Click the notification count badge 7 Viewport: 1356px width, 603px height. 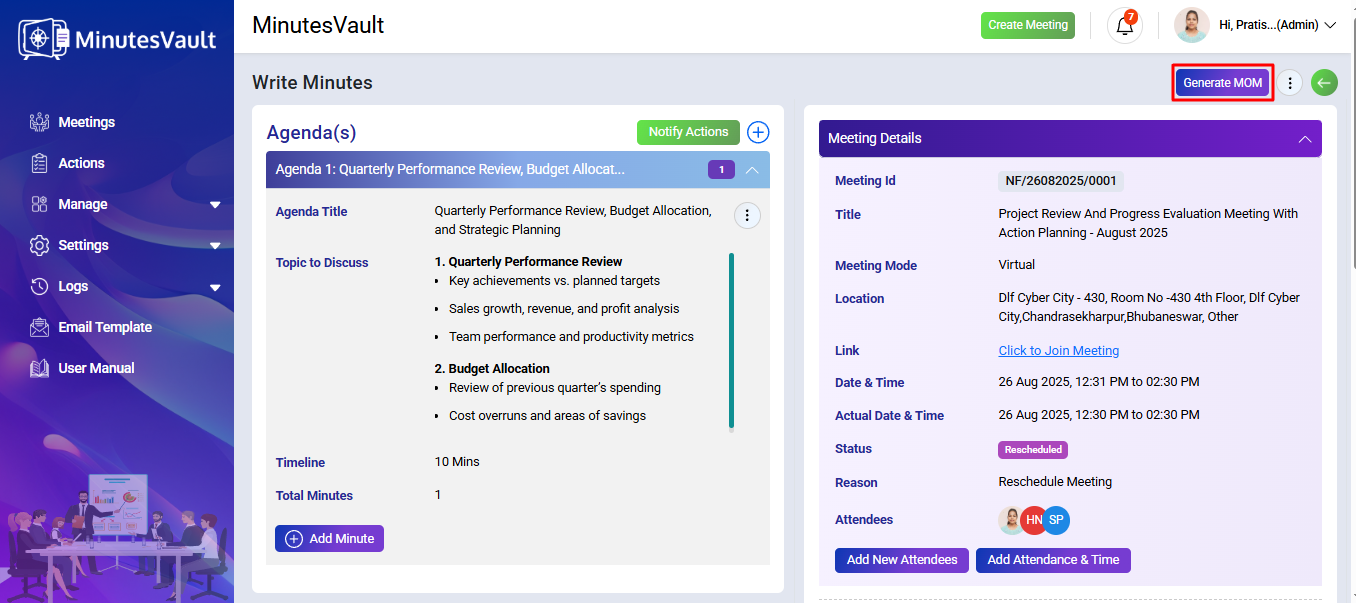pyautogui.click(x=1131, y=17)
